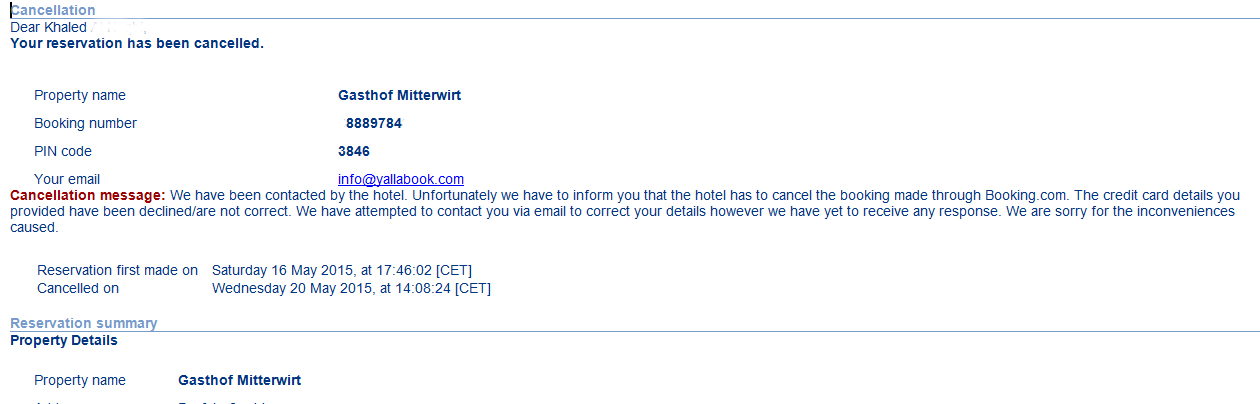1260x404 pixels.
Task: Select the Saturday 16 May 2015 timestamp
Action: tap(342, 271)
